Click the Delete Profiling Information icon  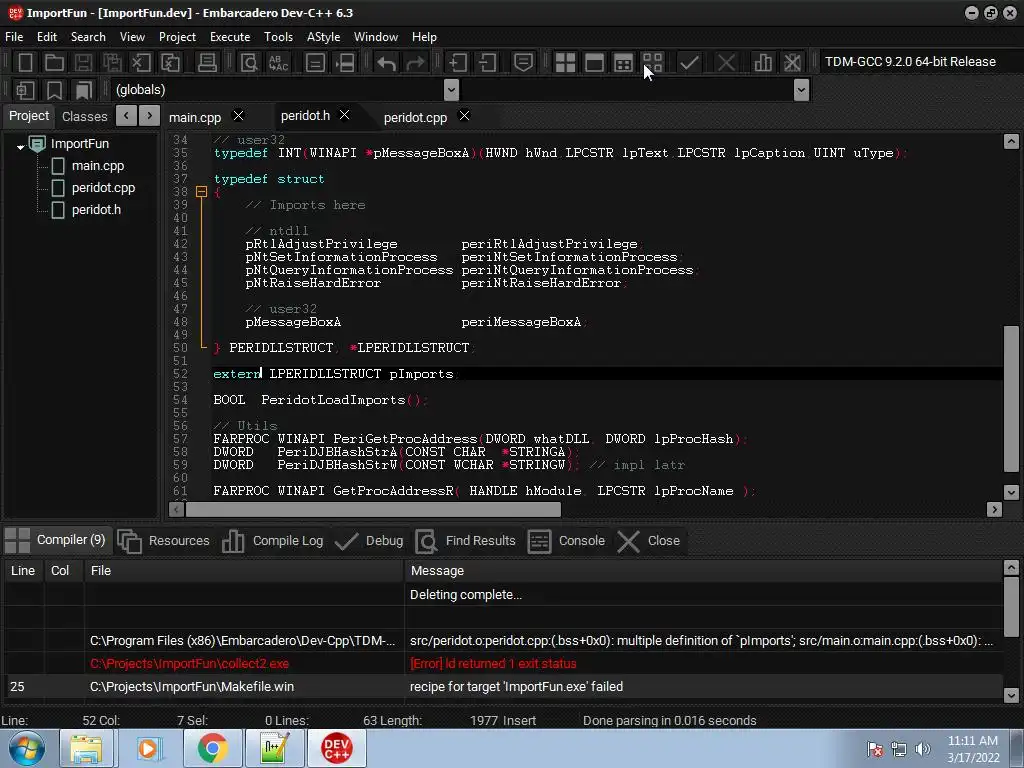(x=792, y=62)
